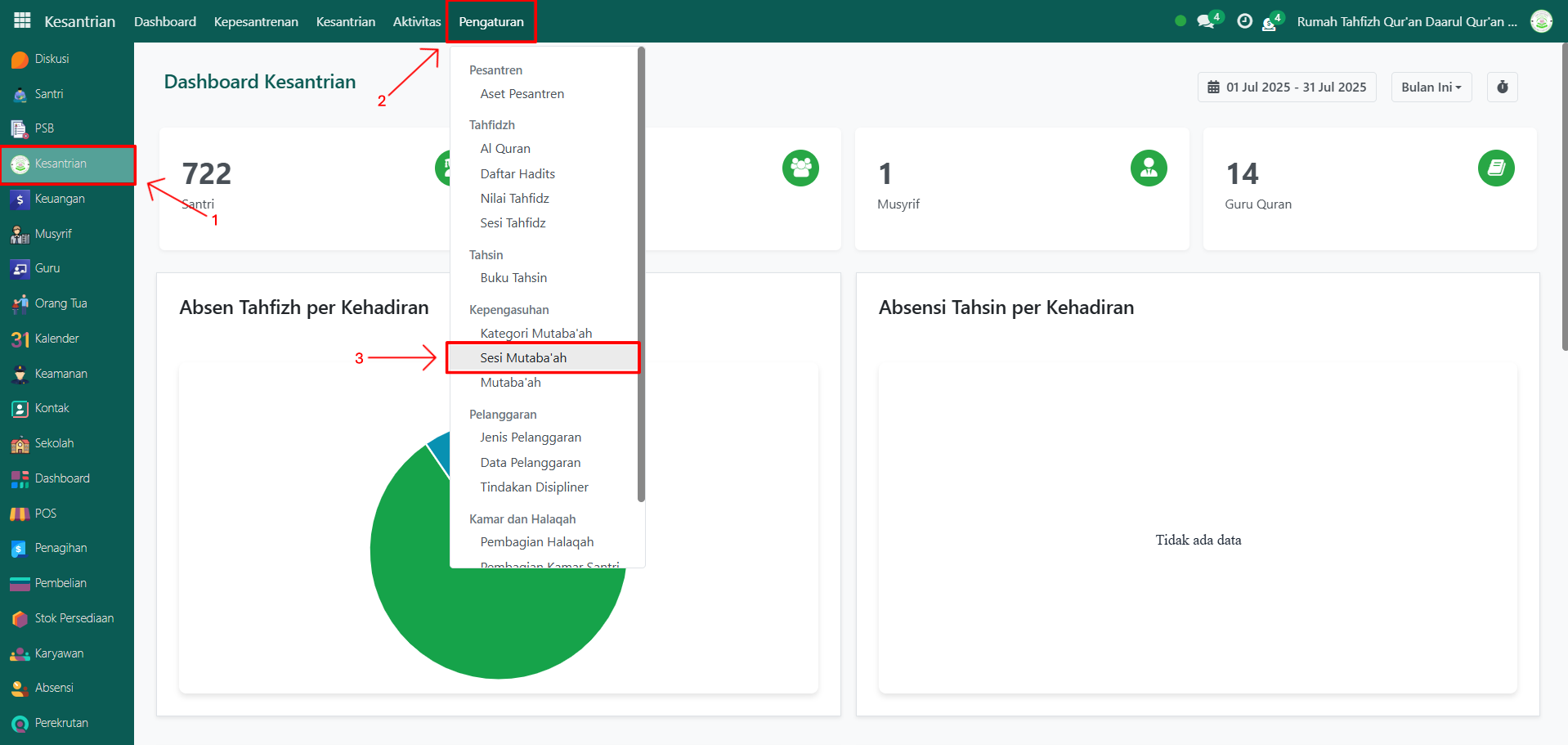
Task: Expand the Bulan Ini dropdown
Action: click(x=1431, y=88)
